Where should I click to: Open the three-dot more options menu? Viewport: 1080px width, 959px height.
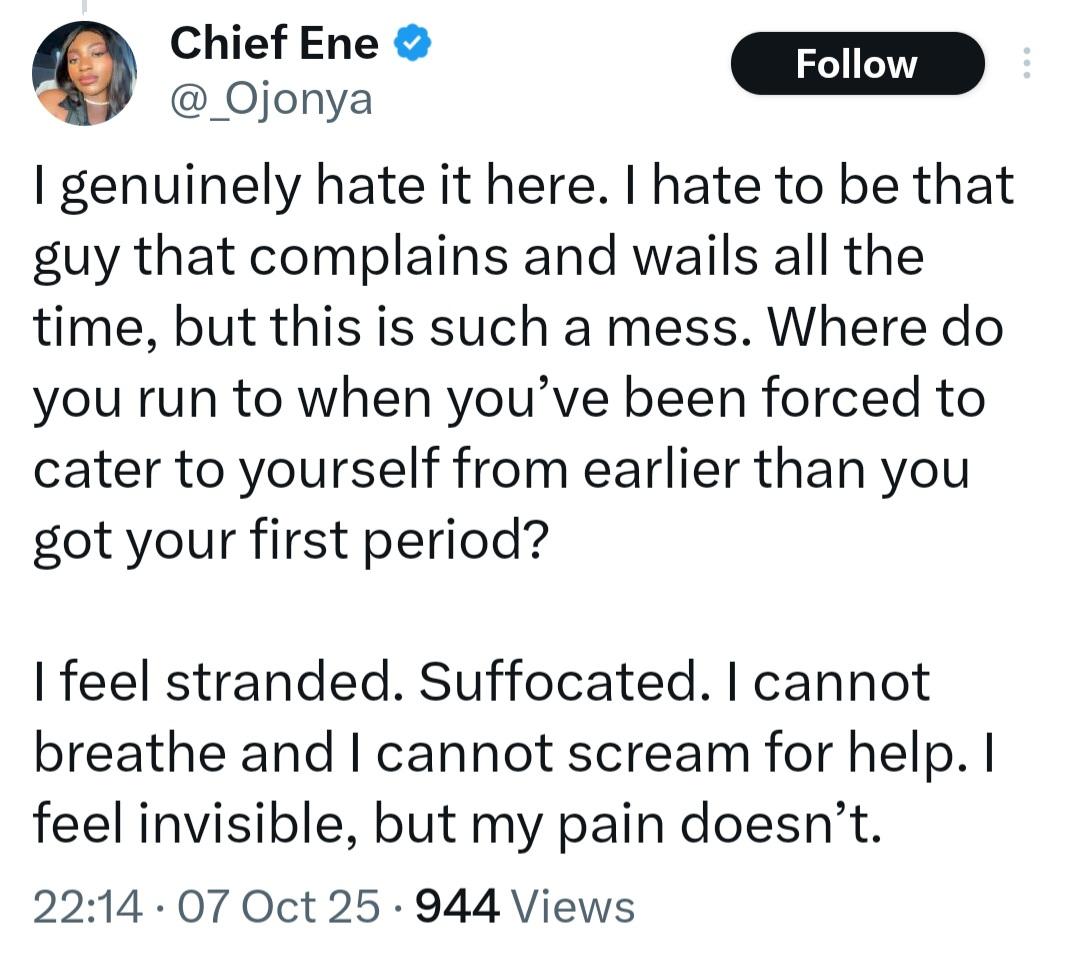tap(1024, 64)
